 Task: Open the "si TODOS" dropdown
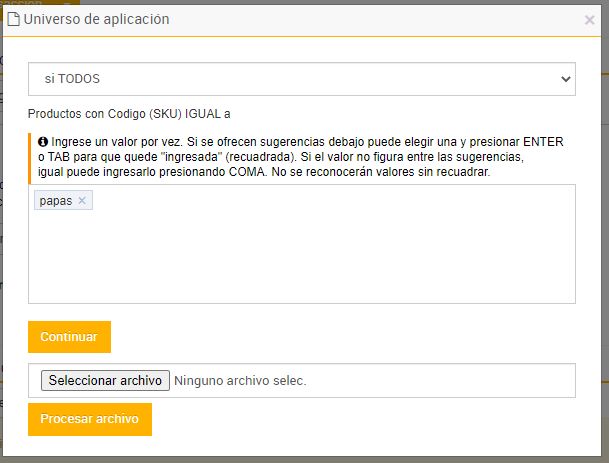[300, 78]
